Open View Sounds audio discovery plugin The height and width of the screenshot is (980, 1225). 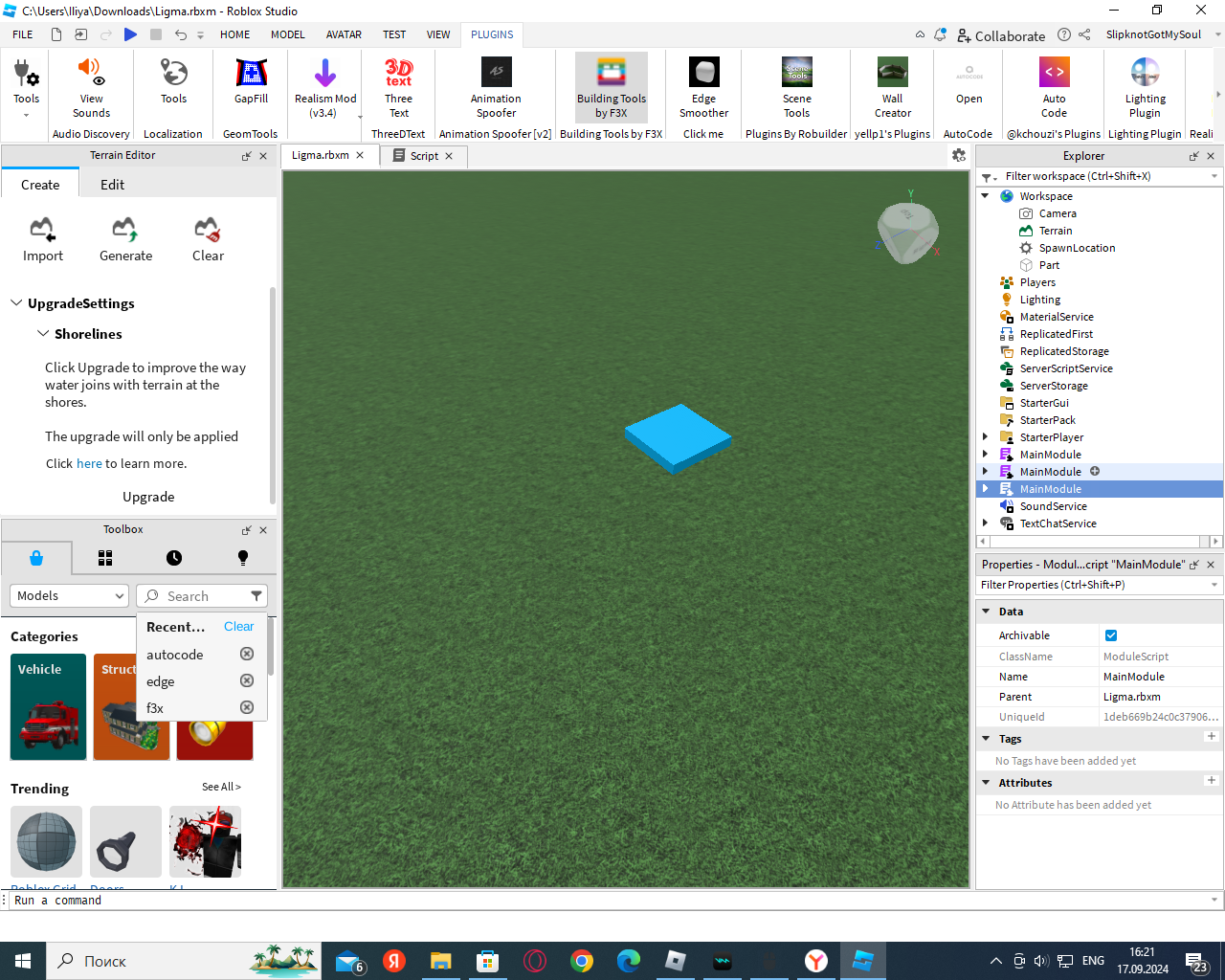(x=91, y=87)
